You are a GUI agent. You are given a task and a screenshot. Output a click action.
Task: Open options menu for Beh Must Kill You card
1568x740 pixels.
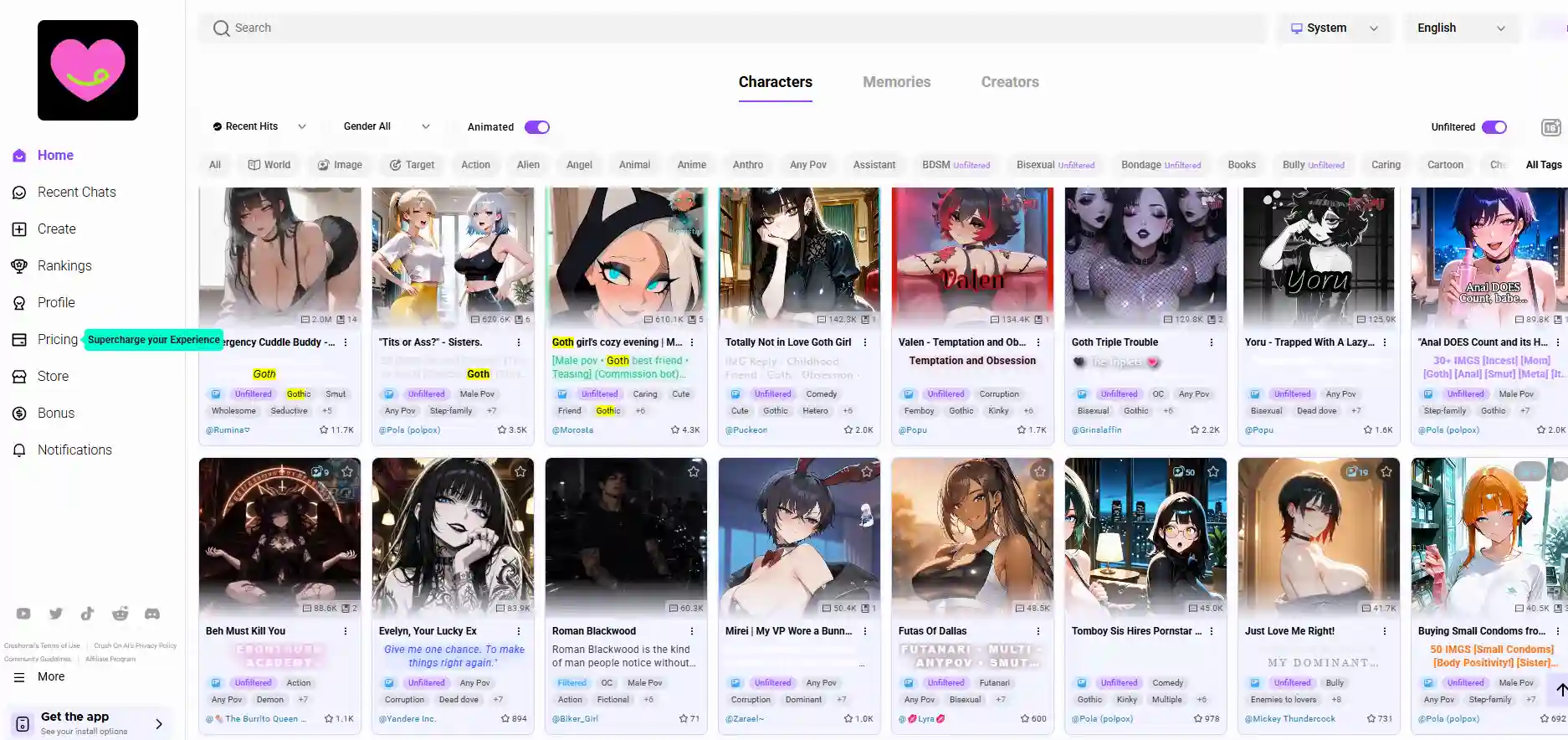pos(346,631)
